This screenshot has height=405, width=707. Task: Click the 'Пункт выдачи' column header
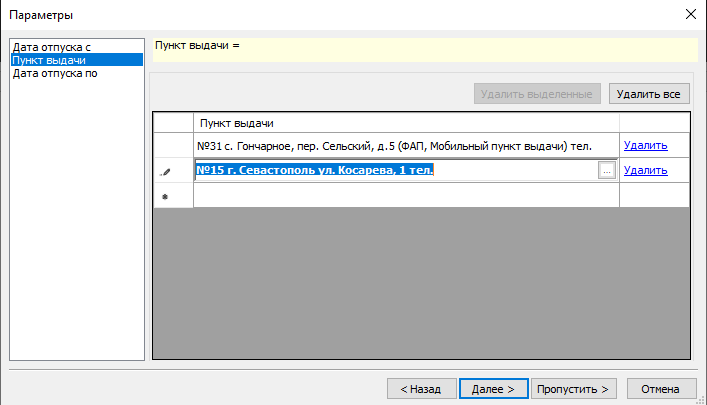pyautogui.click(x=406, y=123)
